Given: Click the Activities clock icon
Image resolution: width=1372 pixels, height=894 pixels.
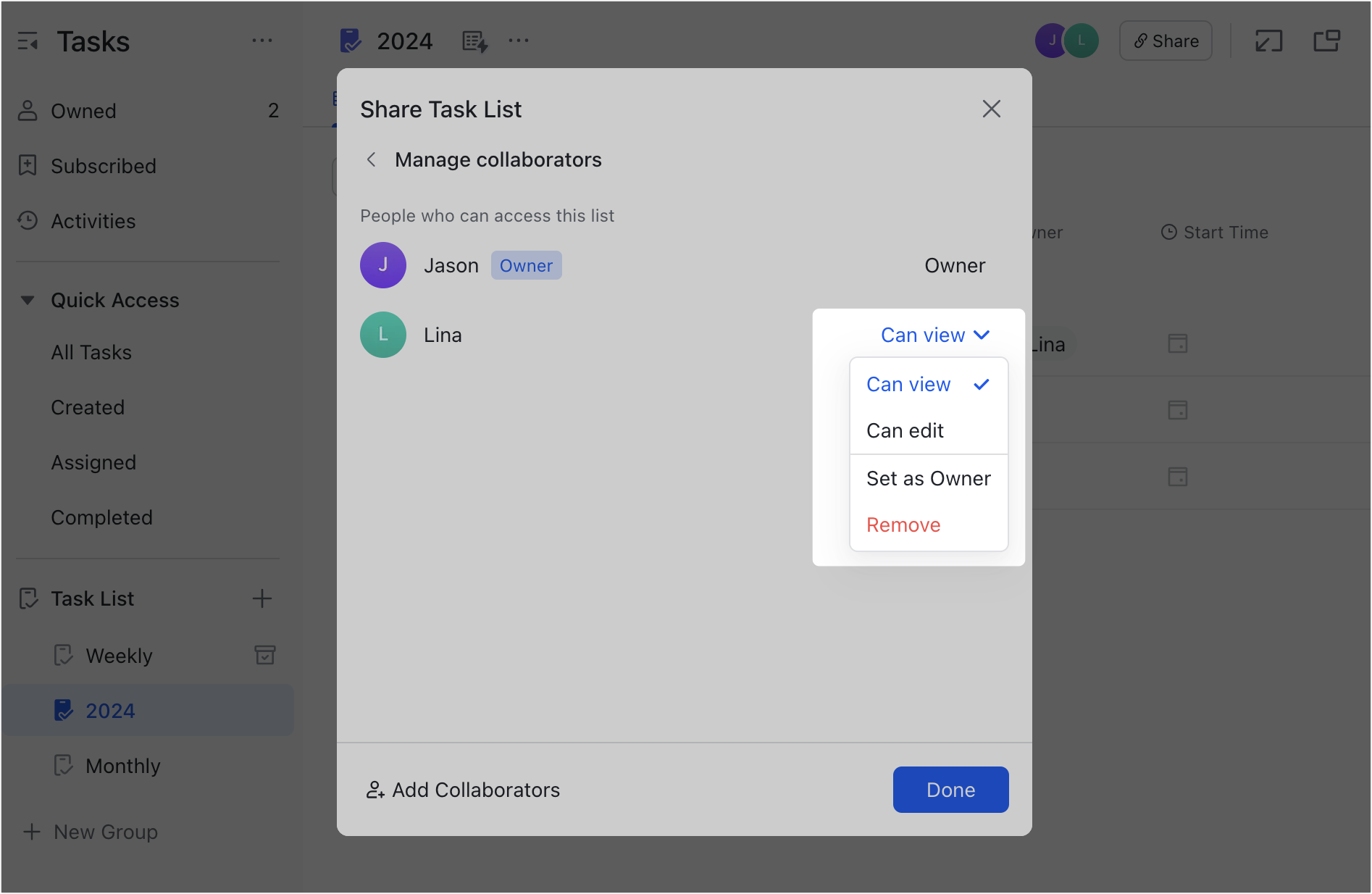Looking at the screenshot, I should click(x=28, y=221).
